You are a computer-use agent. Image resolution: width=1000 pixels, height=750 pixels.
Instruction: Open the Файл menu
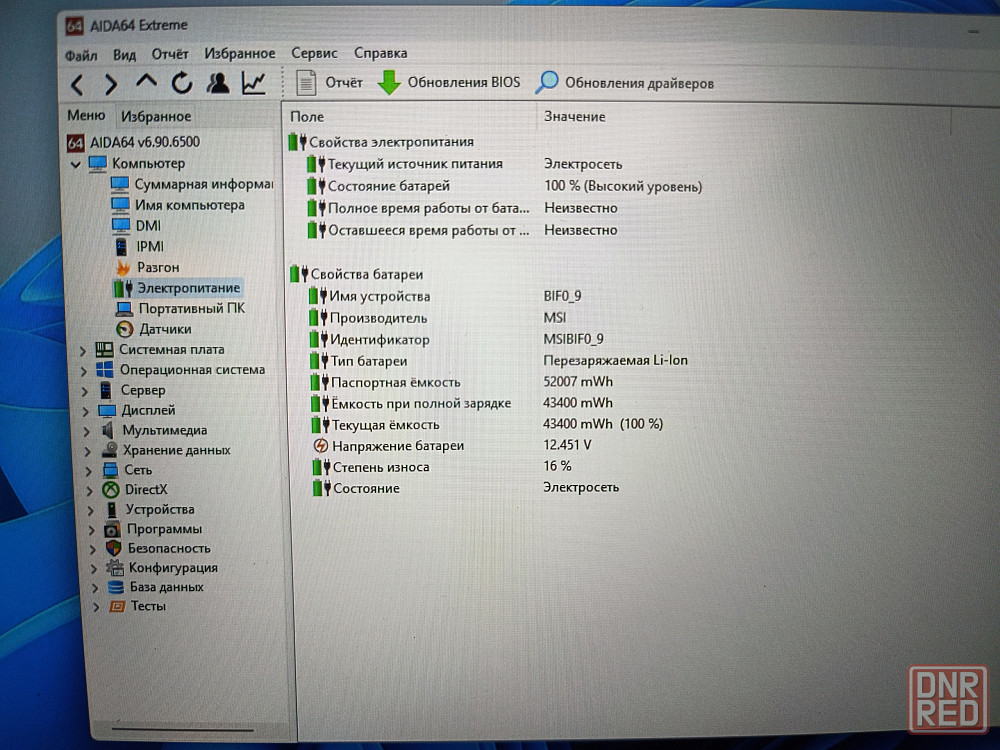tap(81, 54)
